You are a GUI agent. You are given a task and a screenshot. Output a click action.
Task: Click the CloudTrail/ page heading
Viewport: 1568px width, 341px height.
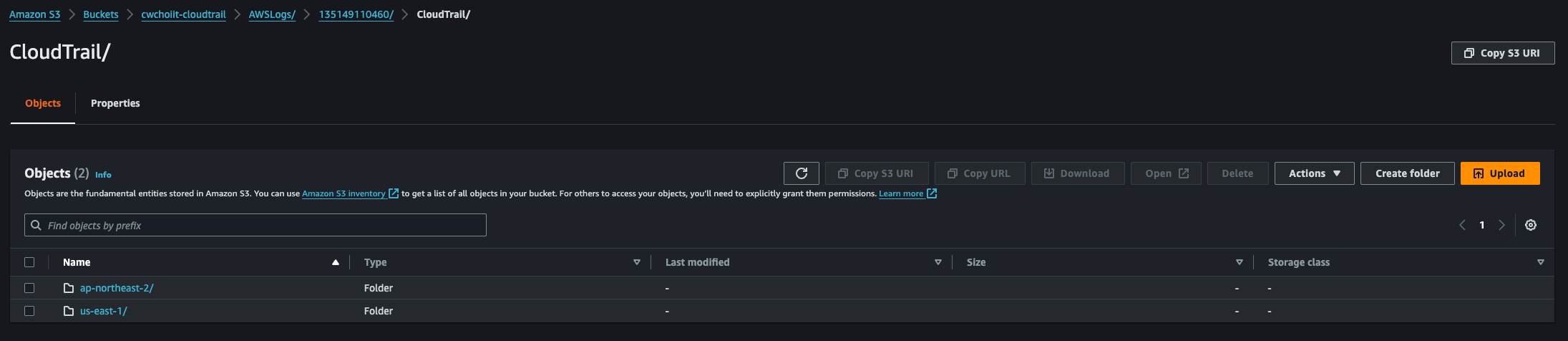tap(60, 52)
